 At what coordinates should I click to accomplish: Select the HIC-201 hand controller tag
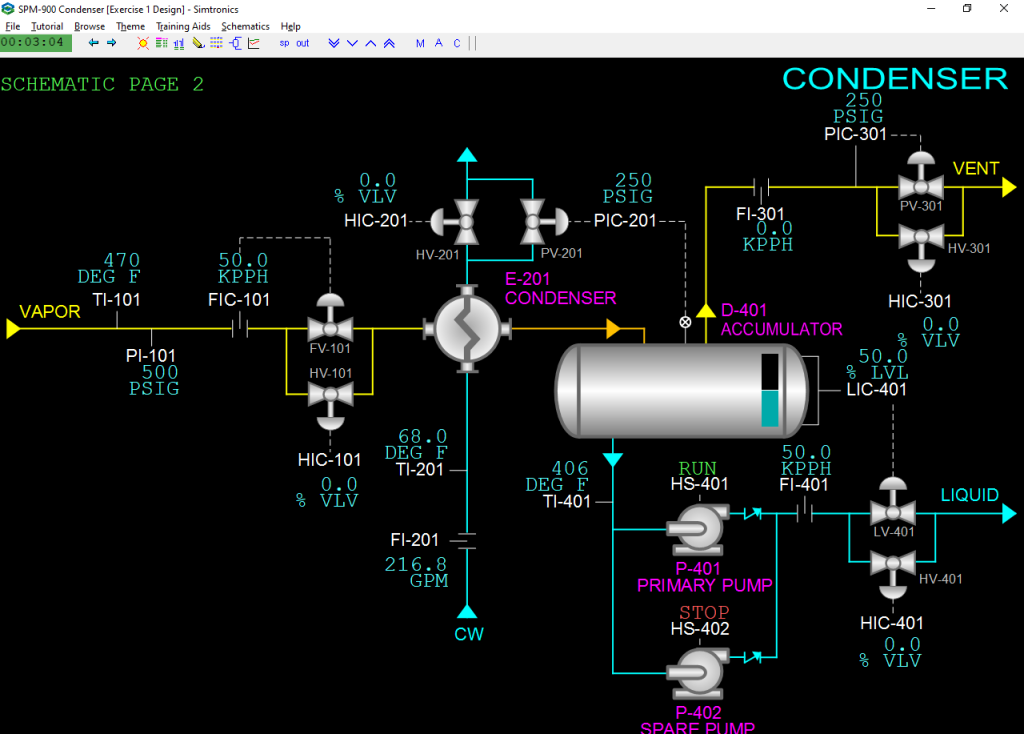376,221
